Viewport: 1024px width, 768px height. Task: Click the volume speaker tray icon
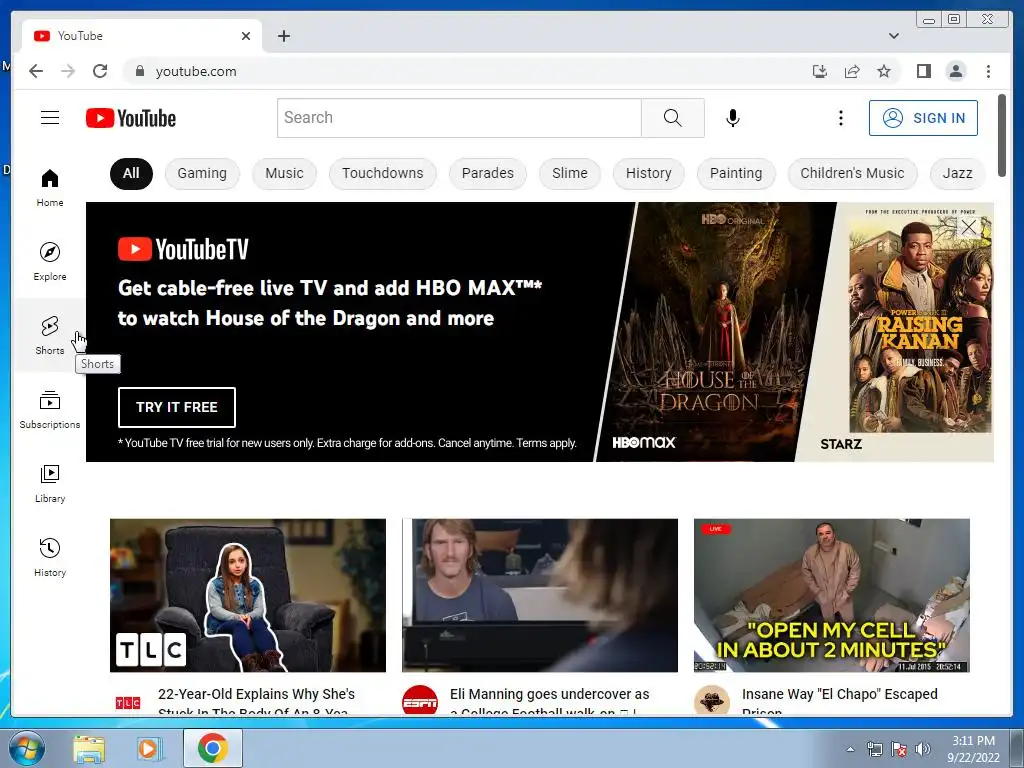pyautogui.click(x=923, y=749)
